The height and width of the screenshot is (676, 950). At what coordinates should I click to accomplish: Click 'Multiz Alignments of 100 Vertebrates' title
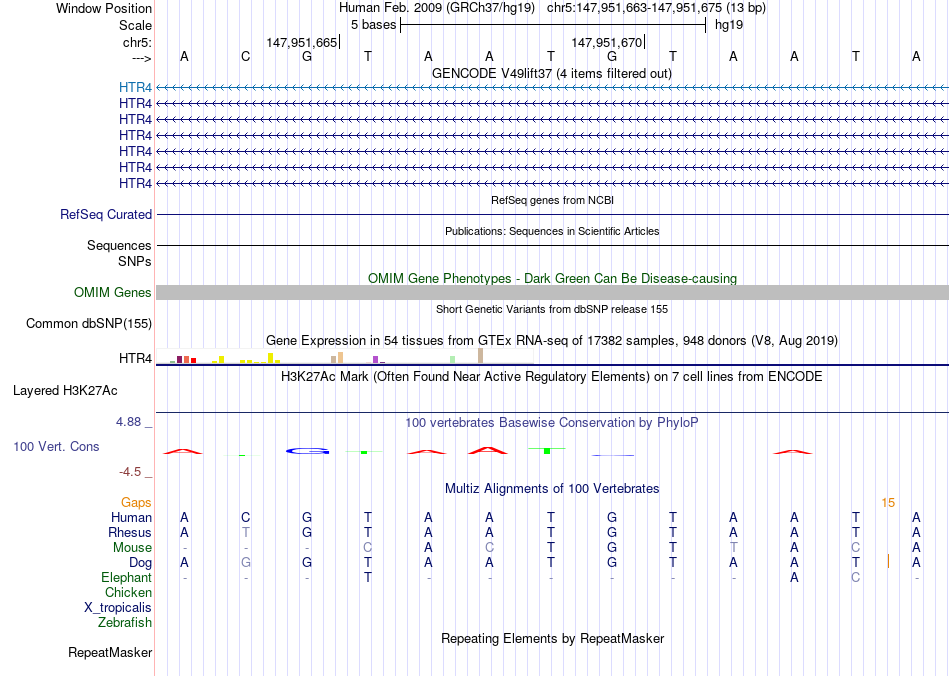(552, 488)
